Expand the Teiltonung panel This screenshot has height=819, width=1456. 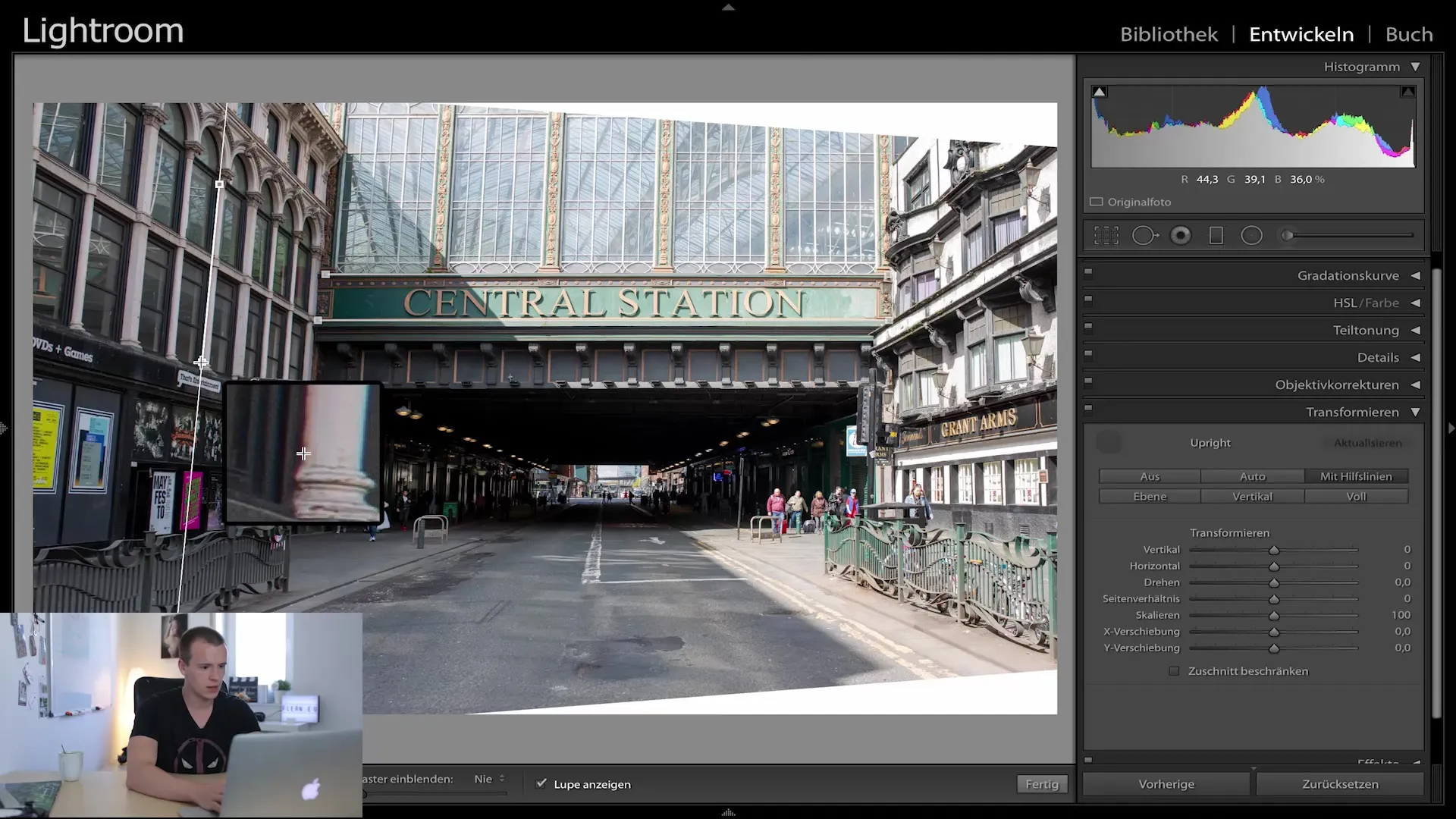point(1415,330)
